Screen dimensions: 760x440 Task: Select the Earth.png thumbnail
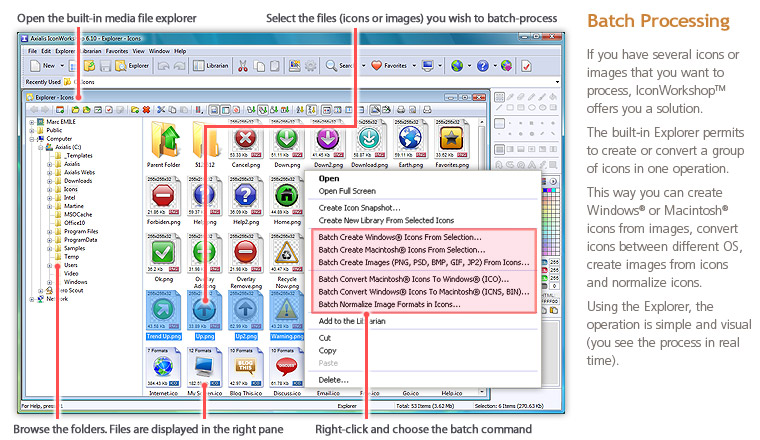tap(411, 143)
